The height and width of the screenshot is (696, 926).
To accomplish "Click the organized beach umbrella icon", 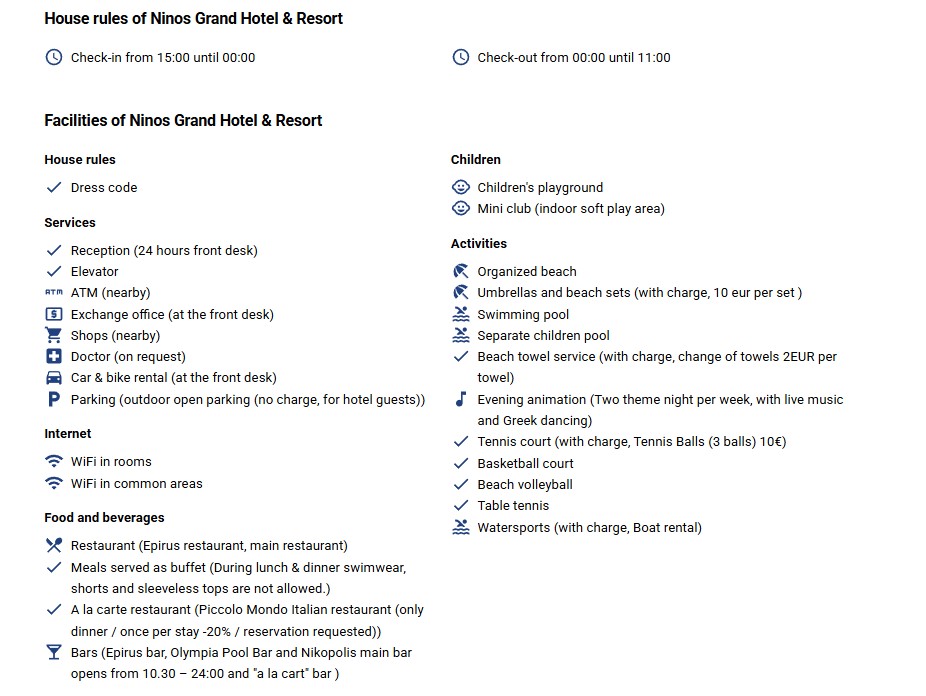I will point(461,271).
